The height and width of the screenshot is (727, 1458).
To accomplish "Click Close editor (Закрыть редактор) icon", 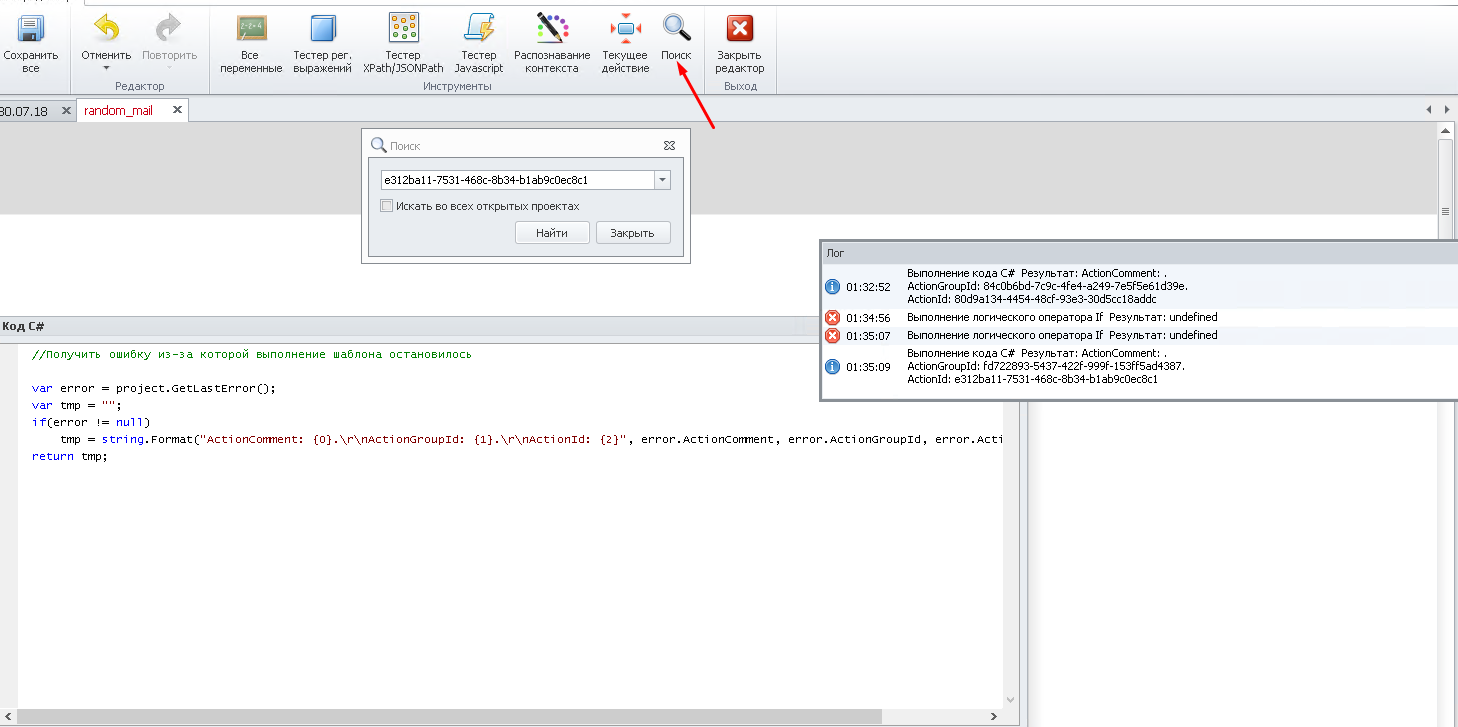I will [740, 27].
